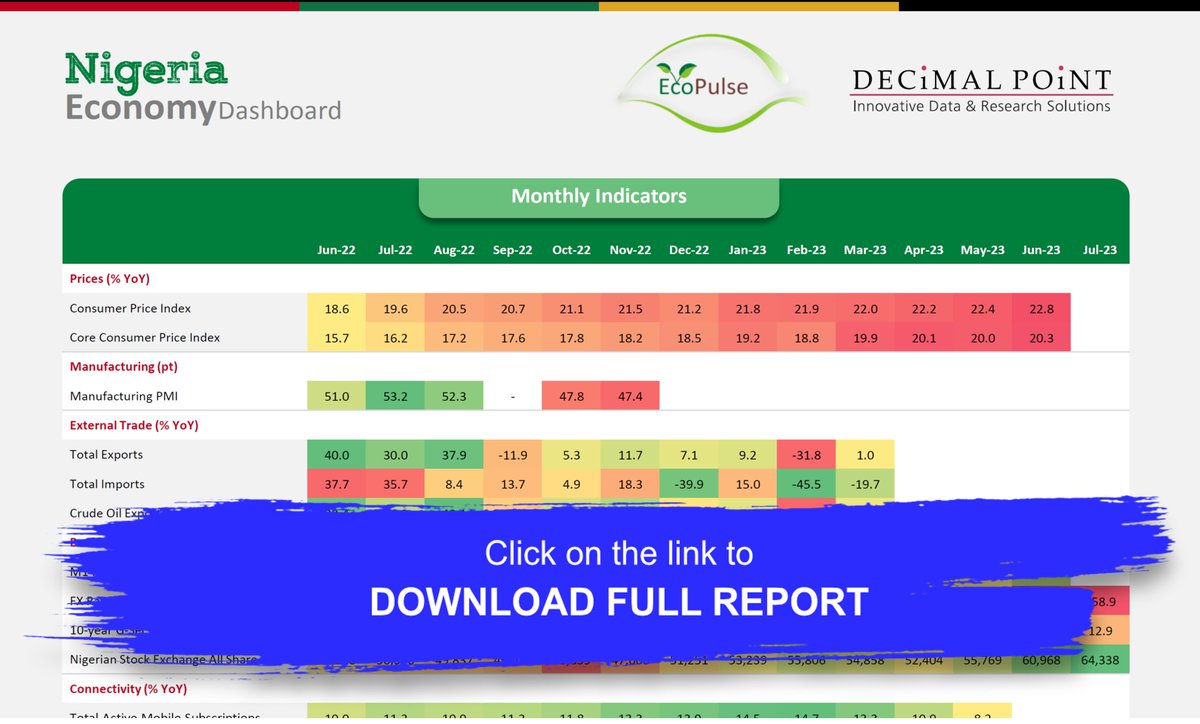This screenshot has height=724, width=1200.
Task: Click the Dec-22 column header
Action: pos(689,250)
